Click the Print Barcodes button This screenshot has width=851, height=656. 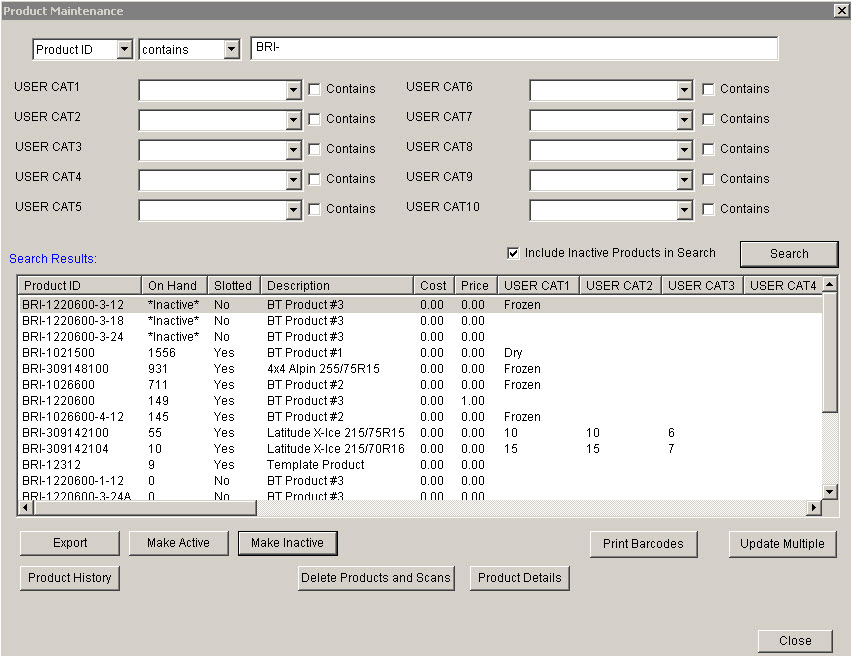click(x=643, y=544)
